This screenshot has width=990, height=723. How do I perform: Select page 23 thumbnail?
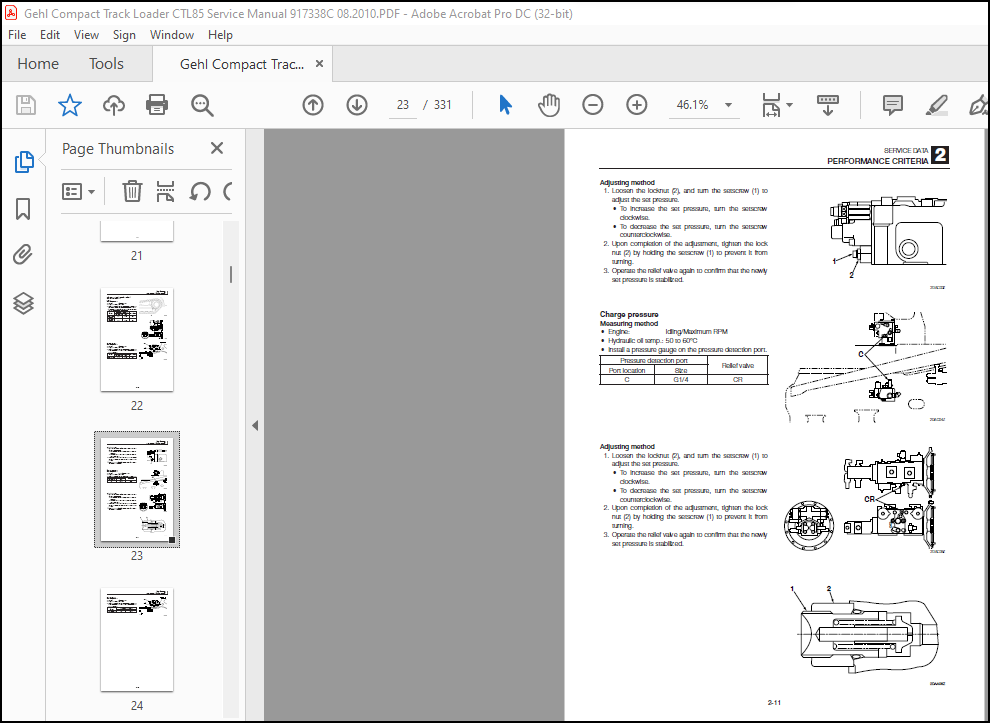(137, 489)
